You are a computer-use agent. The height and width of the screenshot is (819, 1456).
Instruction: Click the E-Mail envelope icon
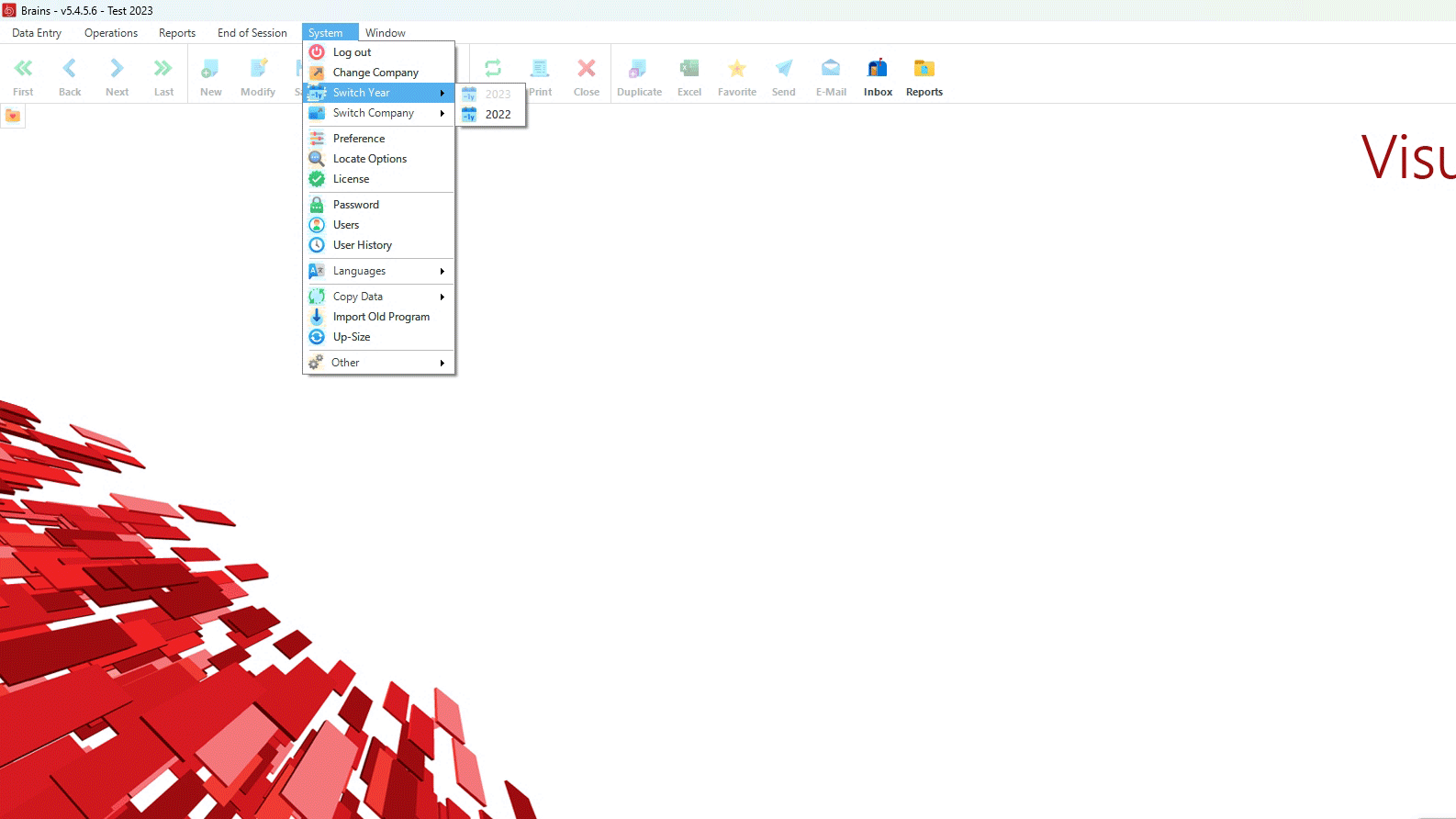pos(831,76)
